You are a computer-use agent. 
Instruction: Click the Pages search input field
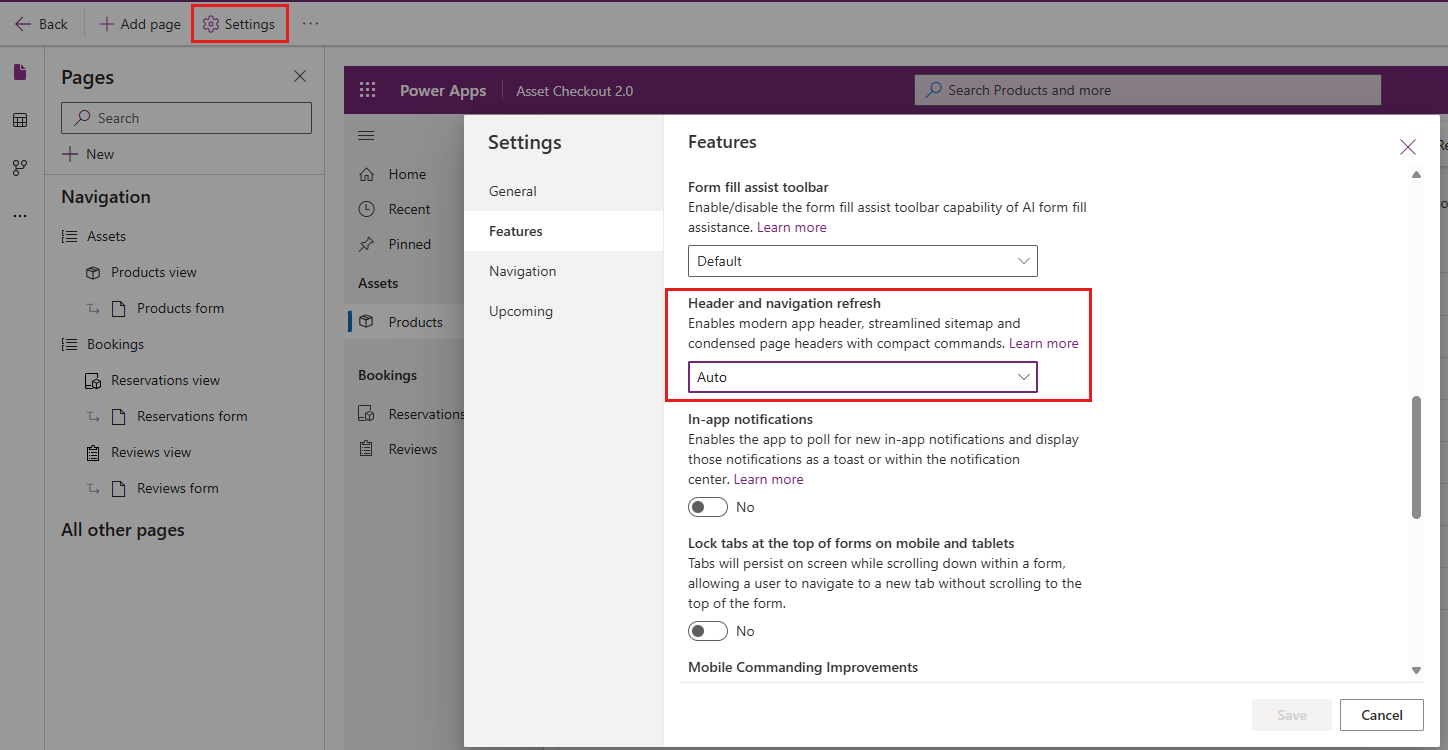tap(187, 118)
